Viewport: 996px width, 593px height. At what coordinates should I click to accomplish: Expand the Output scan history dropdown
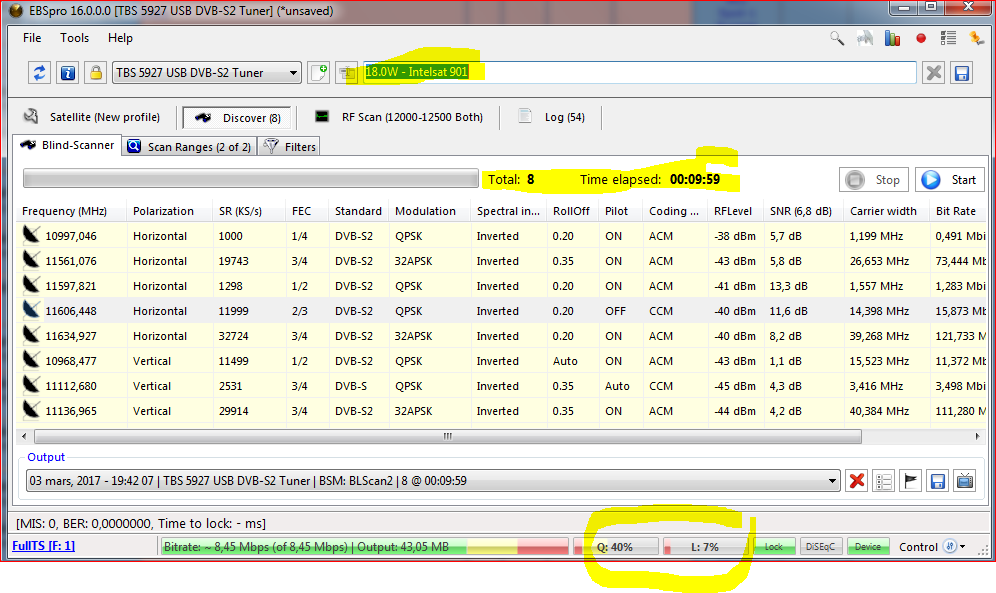[831, 481]
